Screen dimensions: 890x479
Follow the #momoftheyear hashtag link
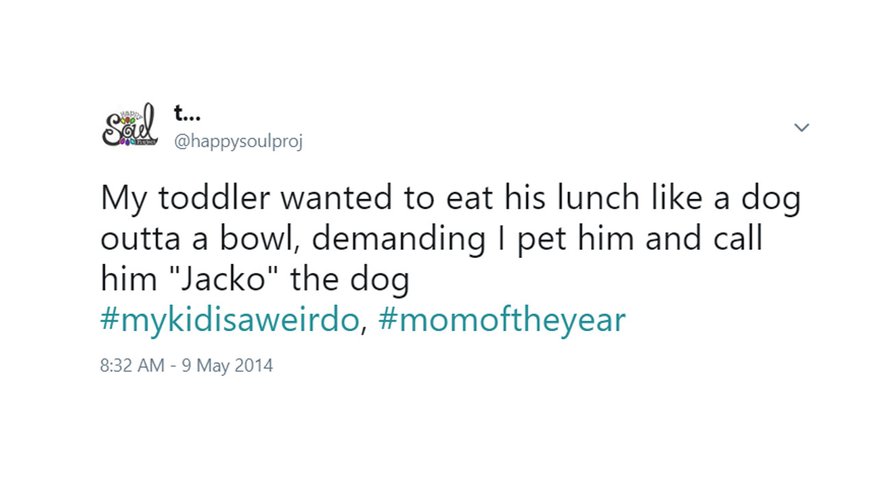tap(502, 320)
